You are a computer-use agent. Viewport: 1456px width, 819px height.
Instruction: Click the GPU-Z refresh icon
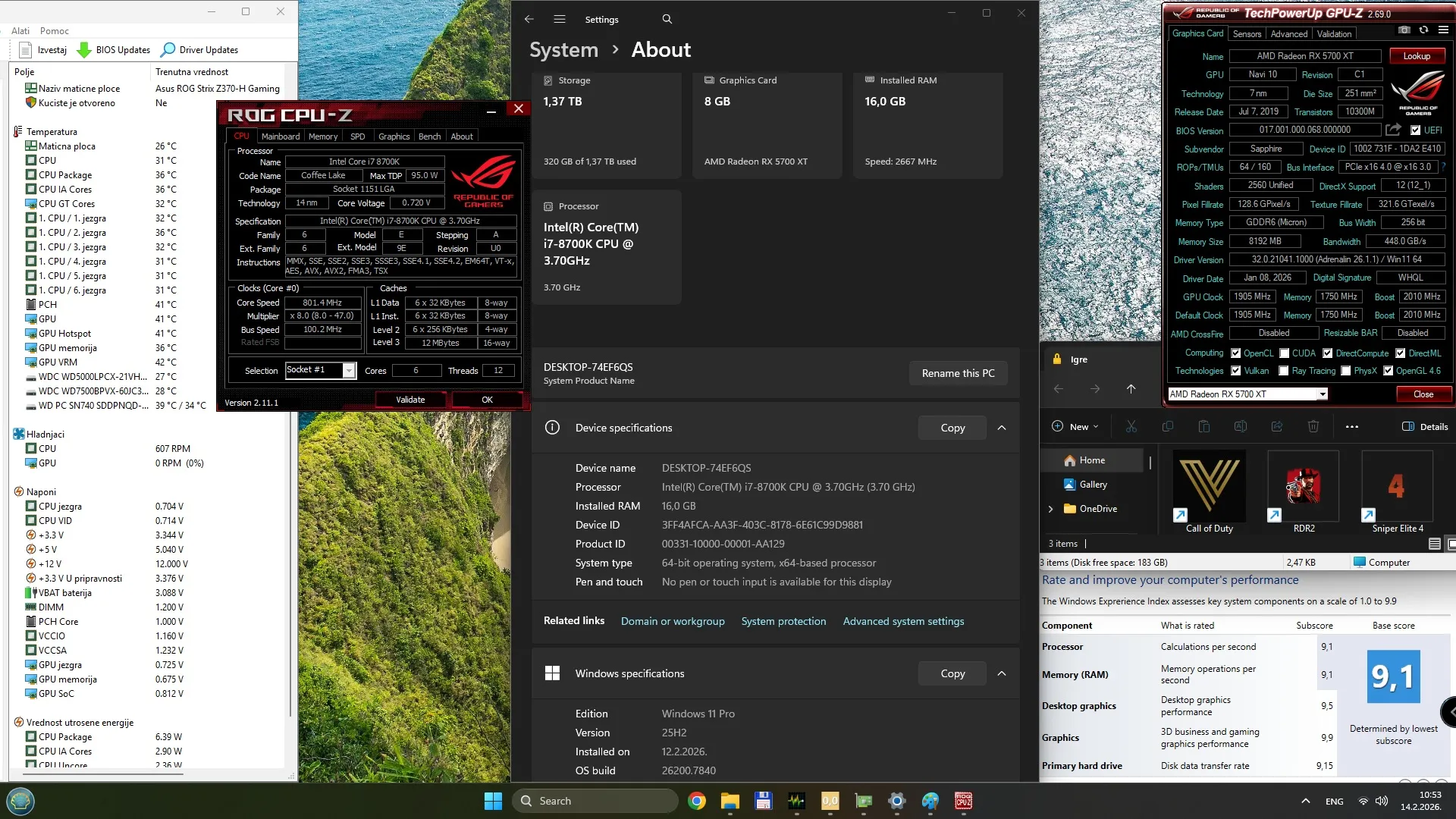tap(1423, 30)
